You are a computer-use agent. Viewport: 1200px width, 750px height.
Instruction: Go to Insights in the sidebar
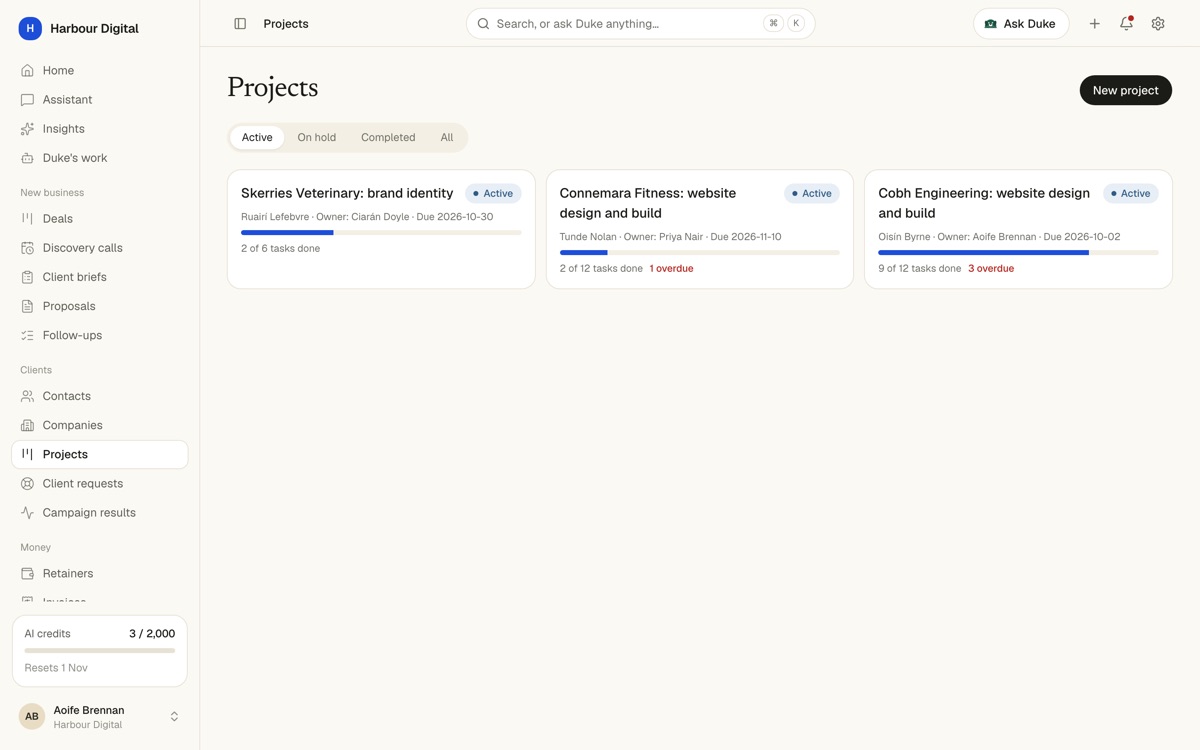(x=100, y=129)
